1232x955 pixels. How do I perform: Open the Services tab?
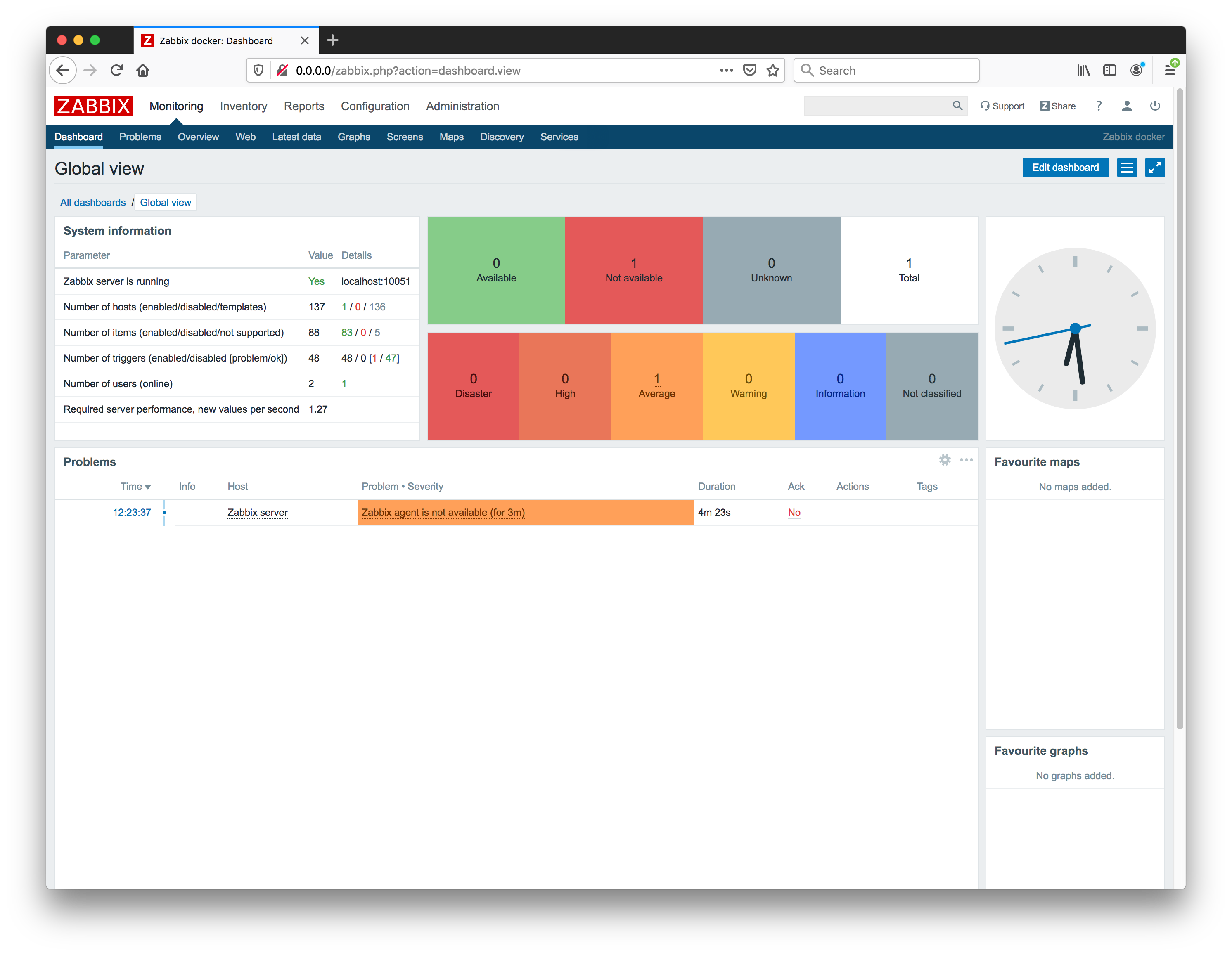tap(559, 137)
